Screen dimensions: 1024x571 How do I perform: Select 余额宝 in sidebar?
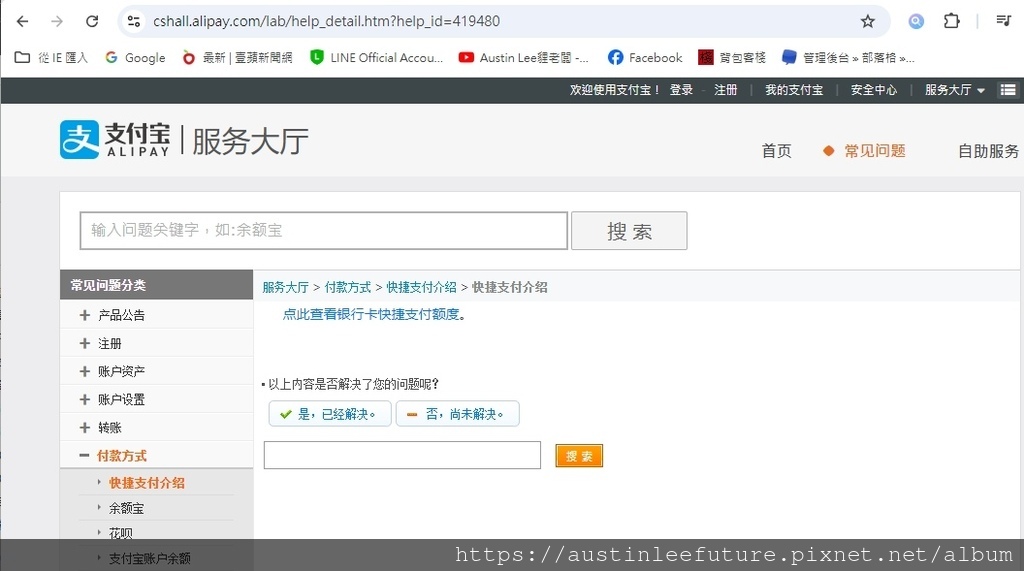126,508
